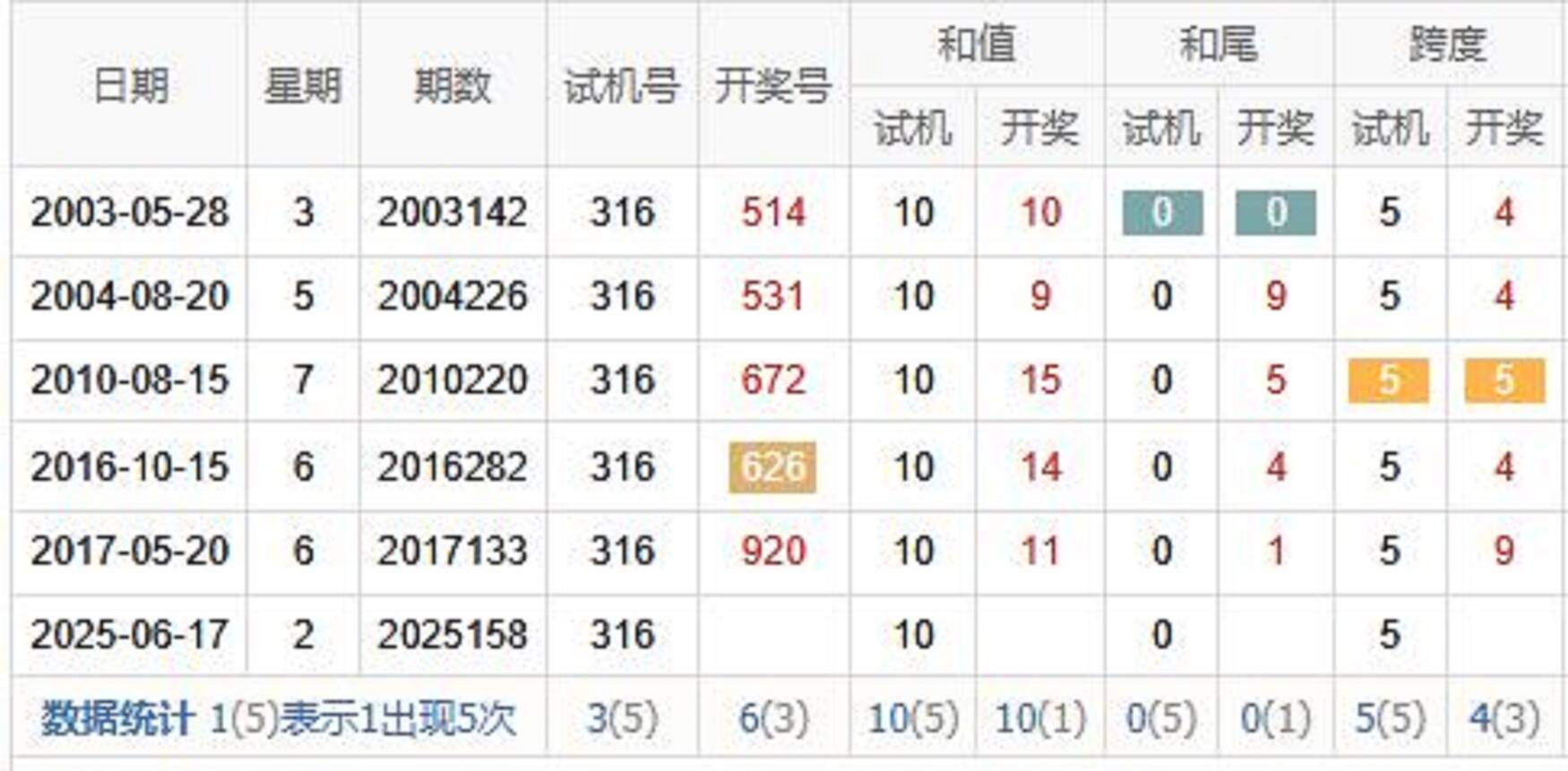Click statistic 3(5) under 试机号
Viewport: 1568px width, 771px height.
622,719
